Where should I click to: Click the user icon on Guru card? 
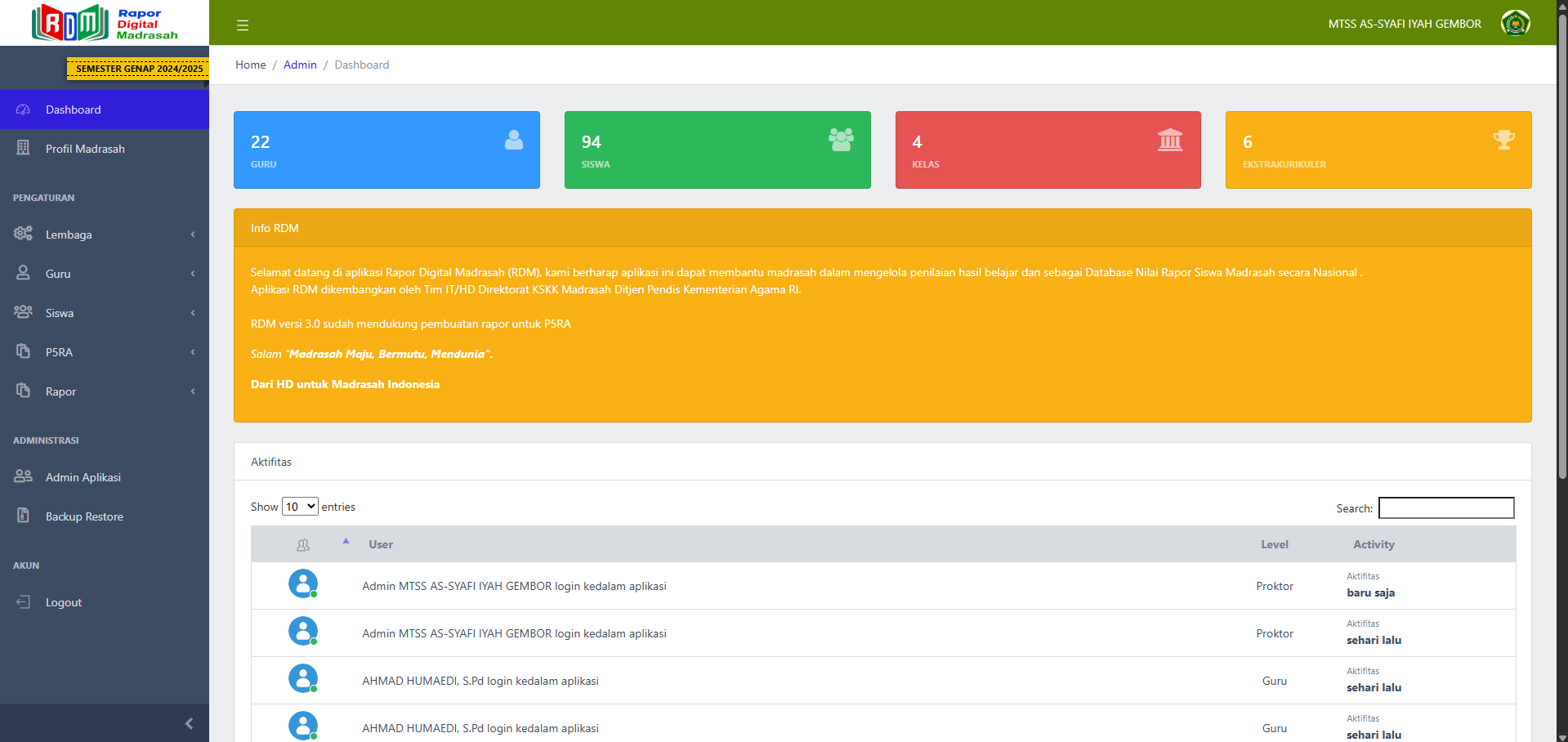[514, 140]
